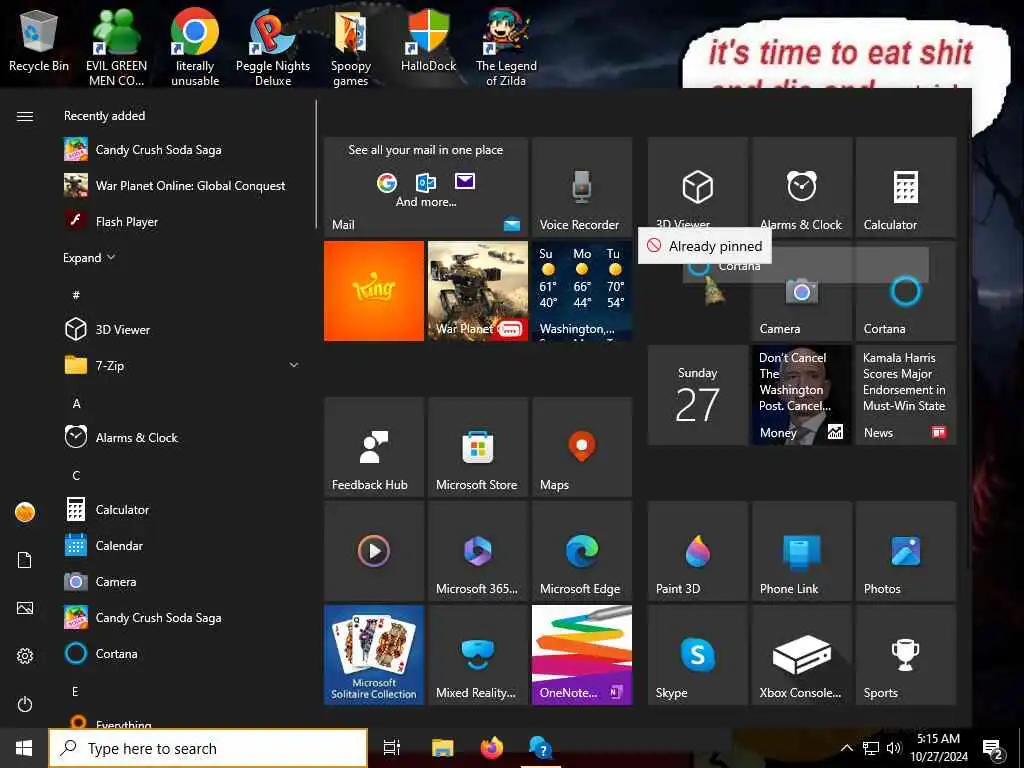The width and height of the screenshot is (1024, 768).
Task: Launch Firefox from the taskbar
Action: tap(492, 748)
